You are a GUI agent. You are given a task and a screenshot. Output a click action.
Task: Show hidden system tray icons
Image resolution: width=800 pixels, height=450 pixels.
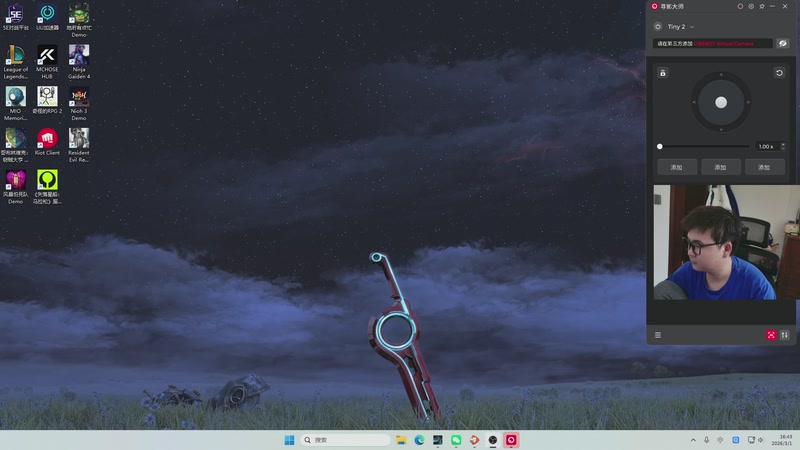(x=693, y=440)
